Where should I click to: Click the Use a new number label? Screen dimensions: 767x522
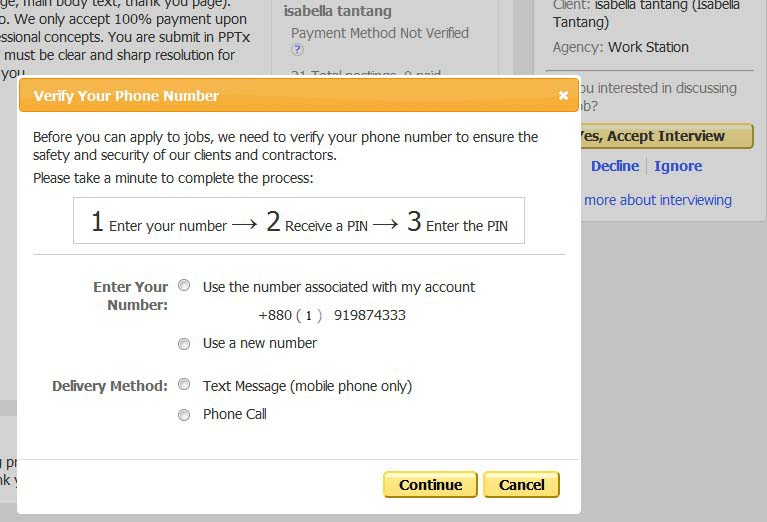pos(260,343)
